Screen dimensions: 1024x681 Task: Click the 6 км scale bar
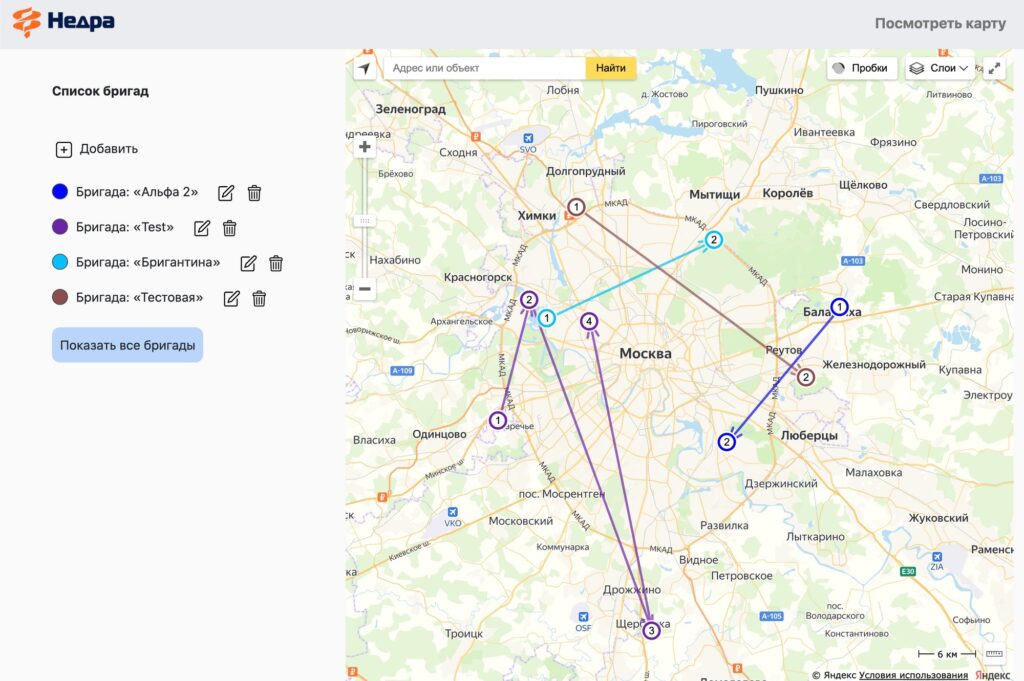(x=947, y=654)
